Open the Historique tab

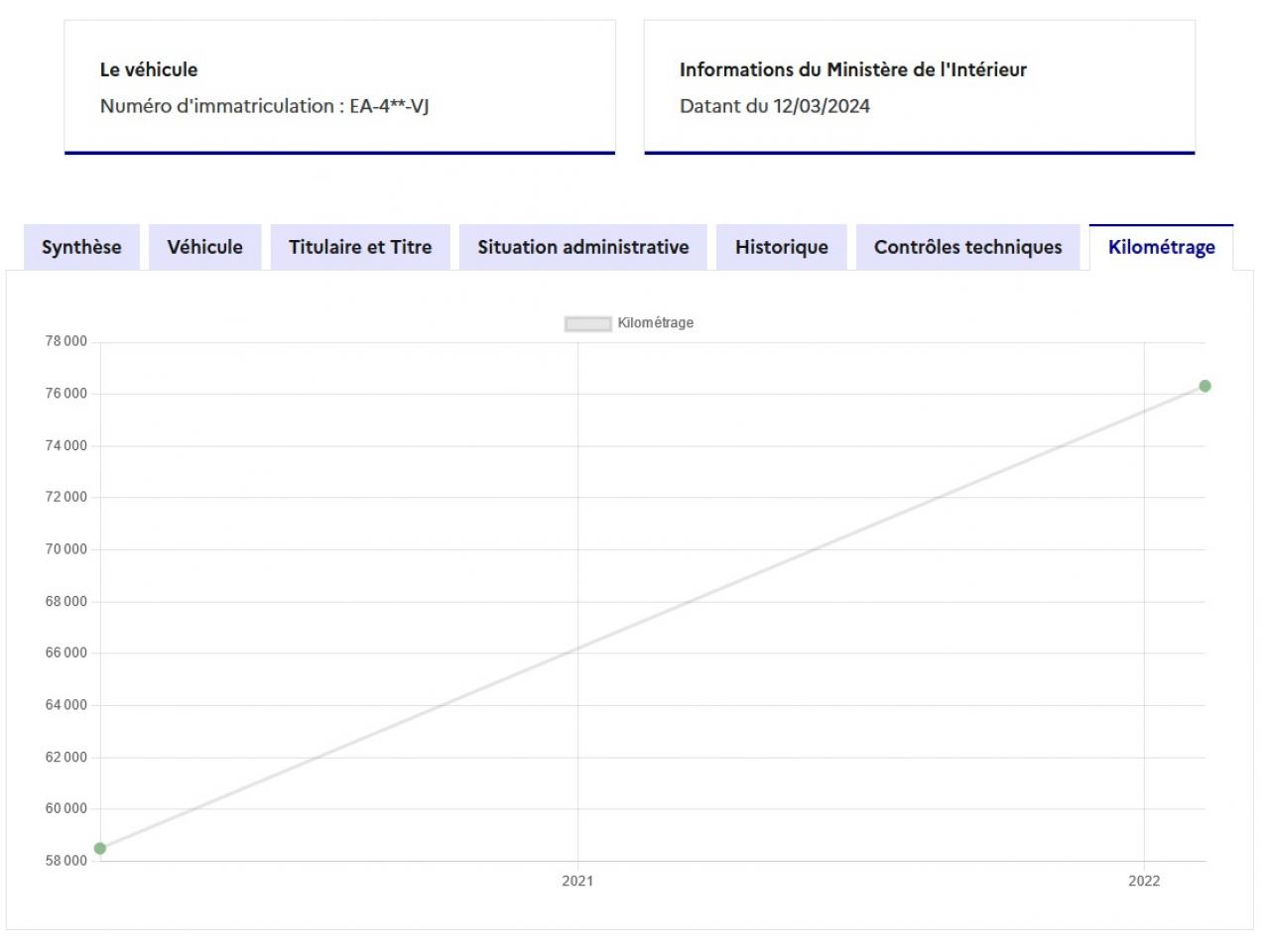(781, 247)
